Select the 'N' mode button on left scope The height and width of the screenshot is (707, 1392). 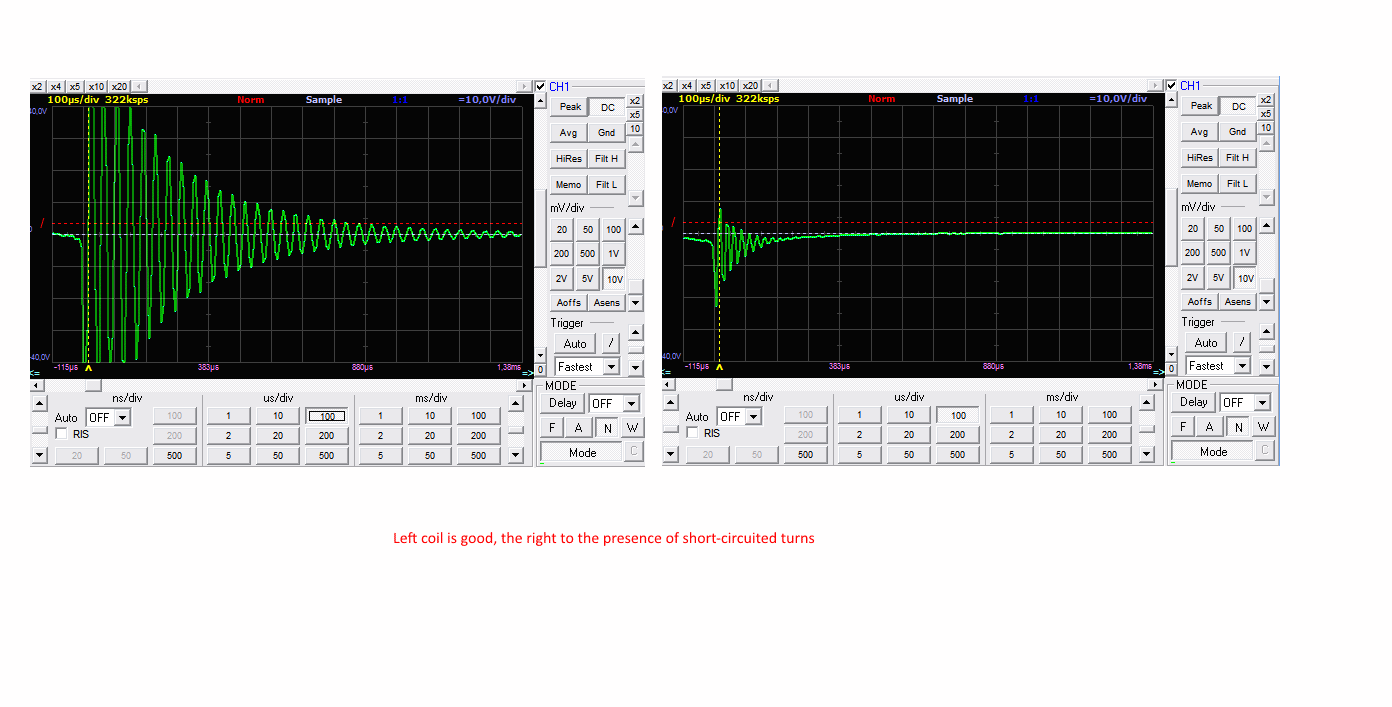[x=607, y=428]
